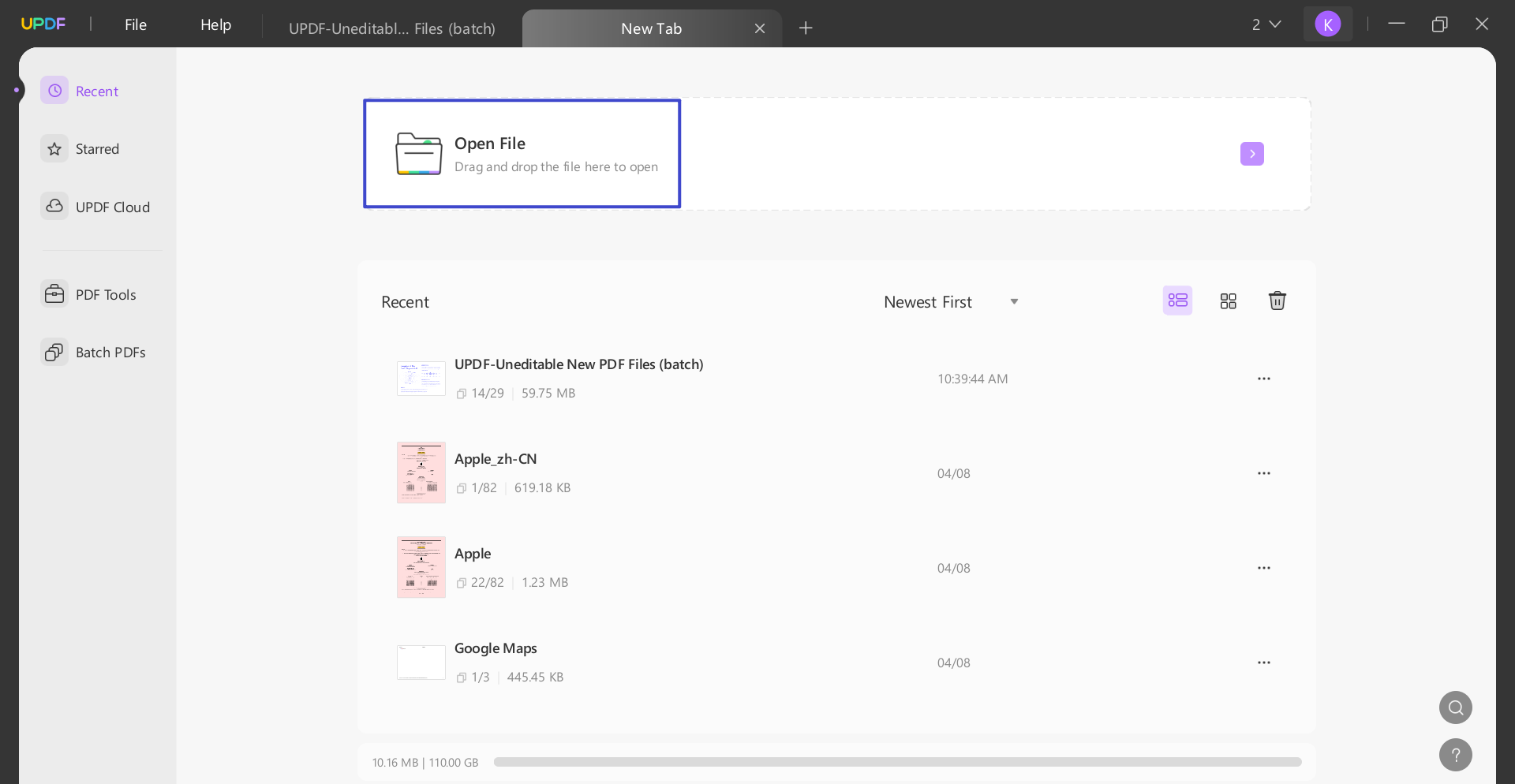Open the search tool
The width and height of the screenshot is (1515, 784).
1455,707
